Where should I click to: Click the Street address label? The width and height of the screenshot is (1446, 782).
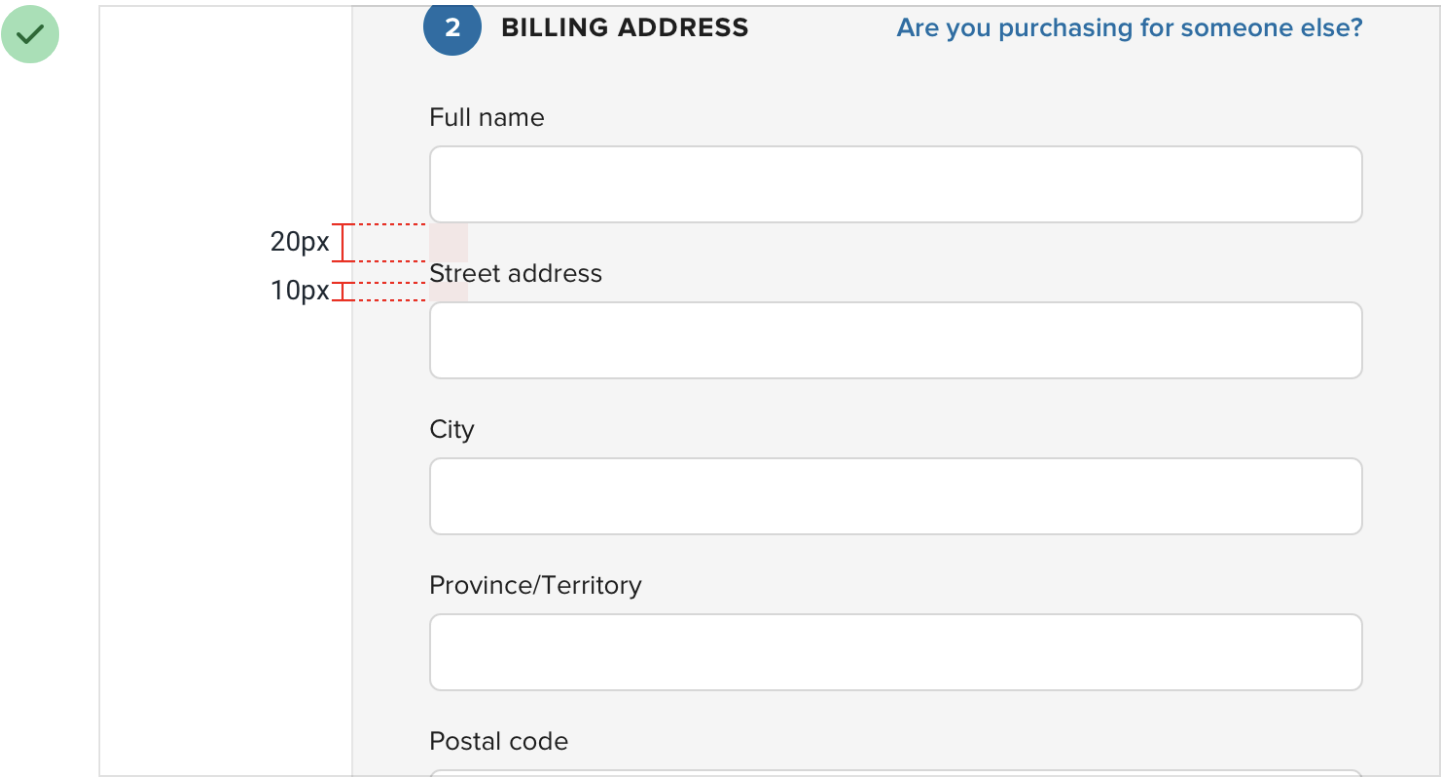(x=516, y=274)
